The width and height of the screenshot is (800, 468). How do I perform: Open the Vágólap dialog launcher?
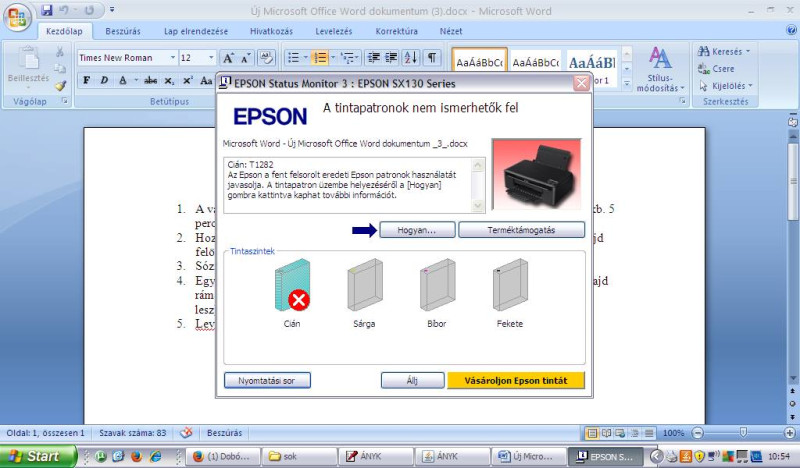[x=65, y=101]
